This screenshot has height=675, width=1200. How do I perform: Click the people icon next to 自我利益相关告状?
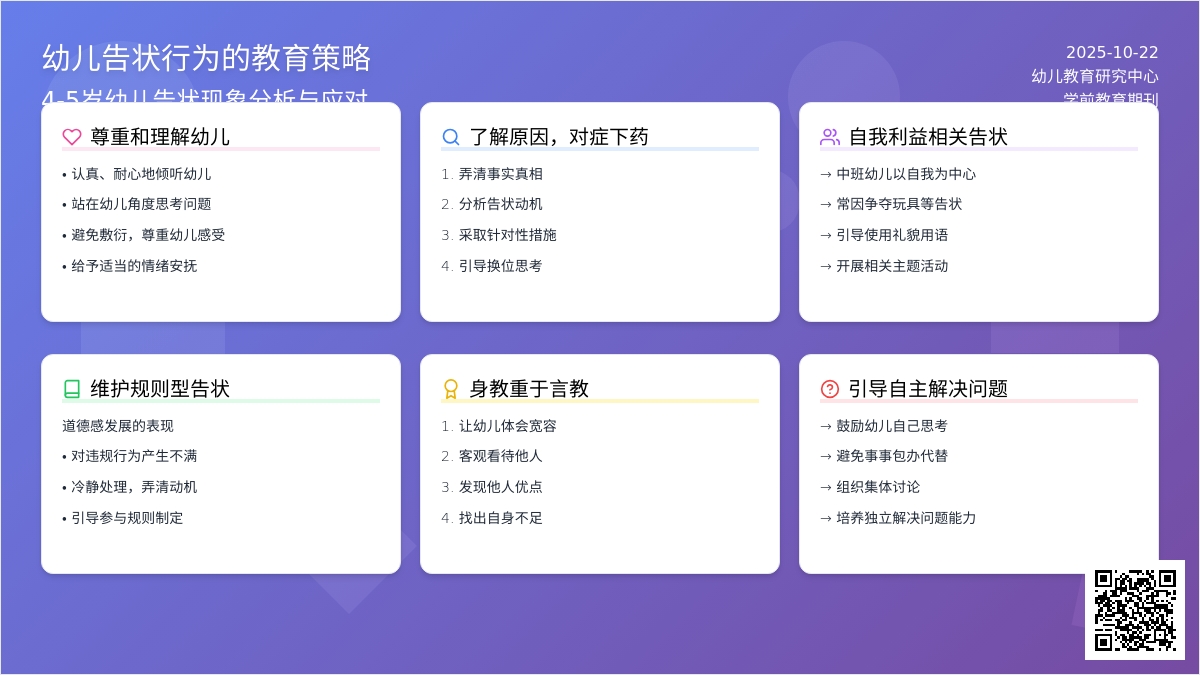coord(829,137)
